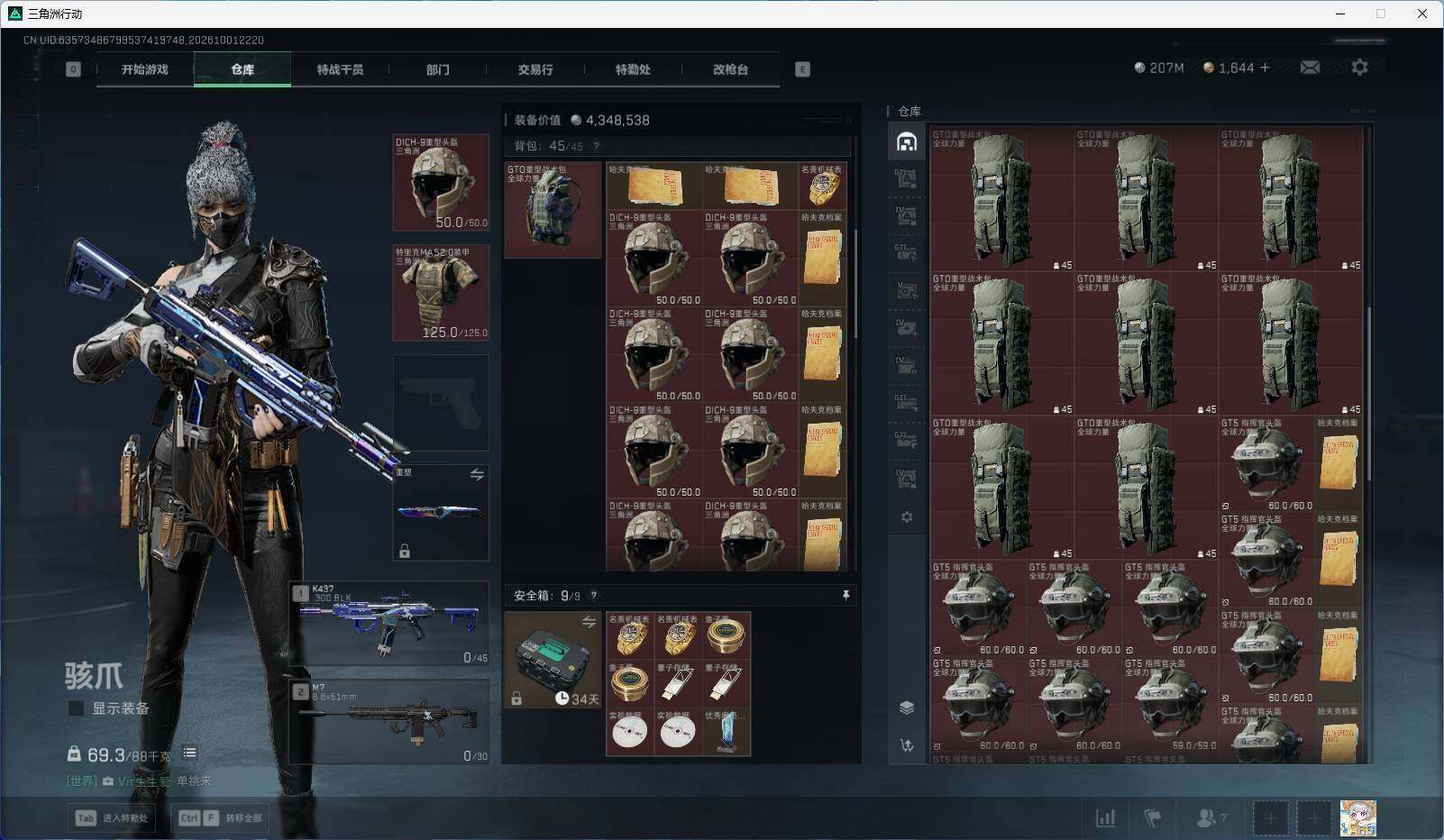This screenshot has width=1444, height=840.
Task: Select the empty pistol slot
Action: (441, 403)
